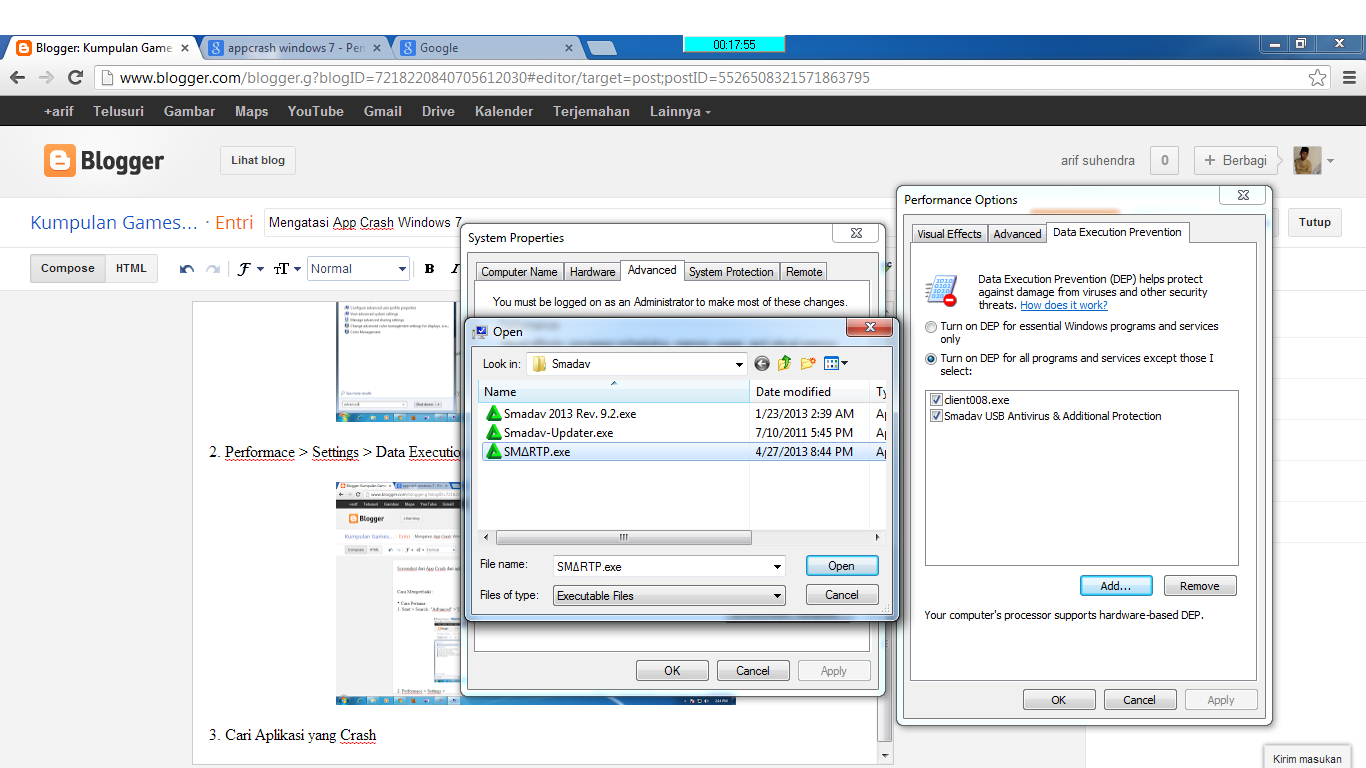
Task: Open the Blogger font family dropdown
Action: pyautogui.click(x=251, y=269)
